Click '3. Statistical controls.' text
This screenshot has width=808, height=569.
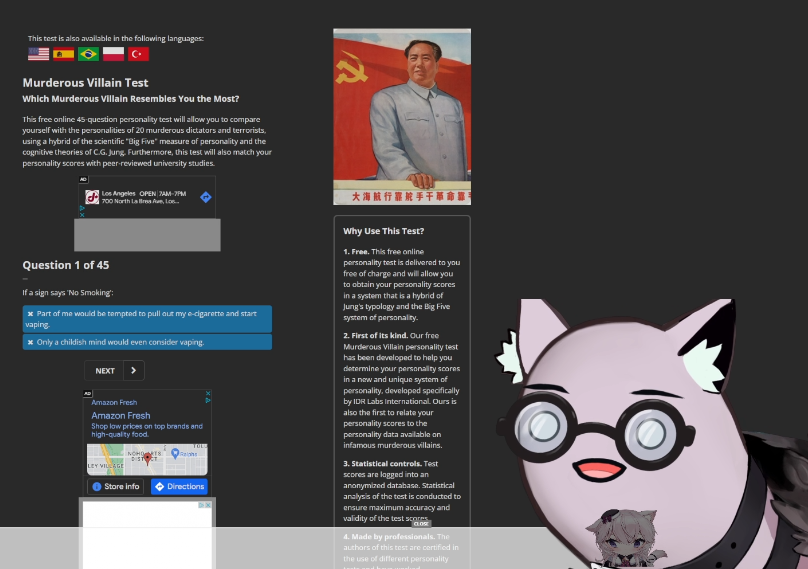382,463
